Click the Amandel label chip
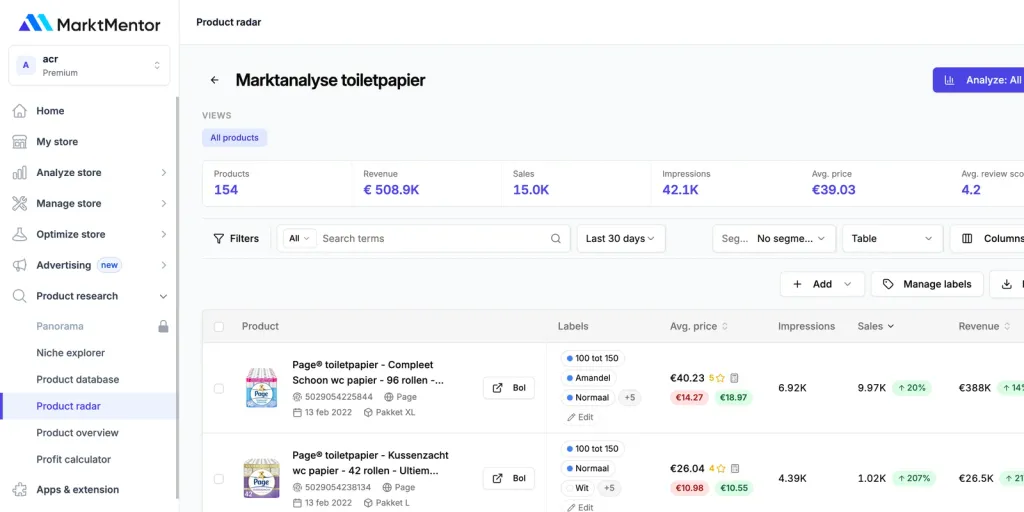 point(588,378)
